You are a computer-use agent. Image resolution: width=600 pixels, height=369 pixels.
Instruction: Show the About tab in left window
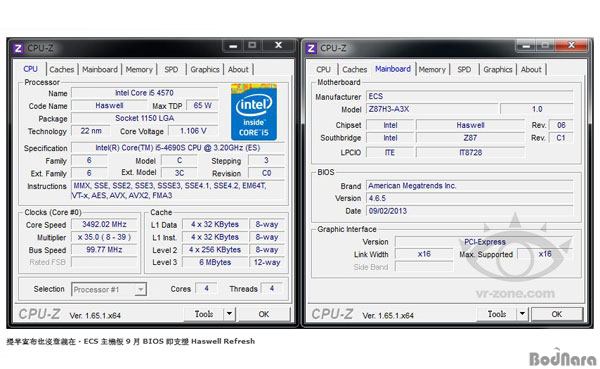[x=238, y=70]
